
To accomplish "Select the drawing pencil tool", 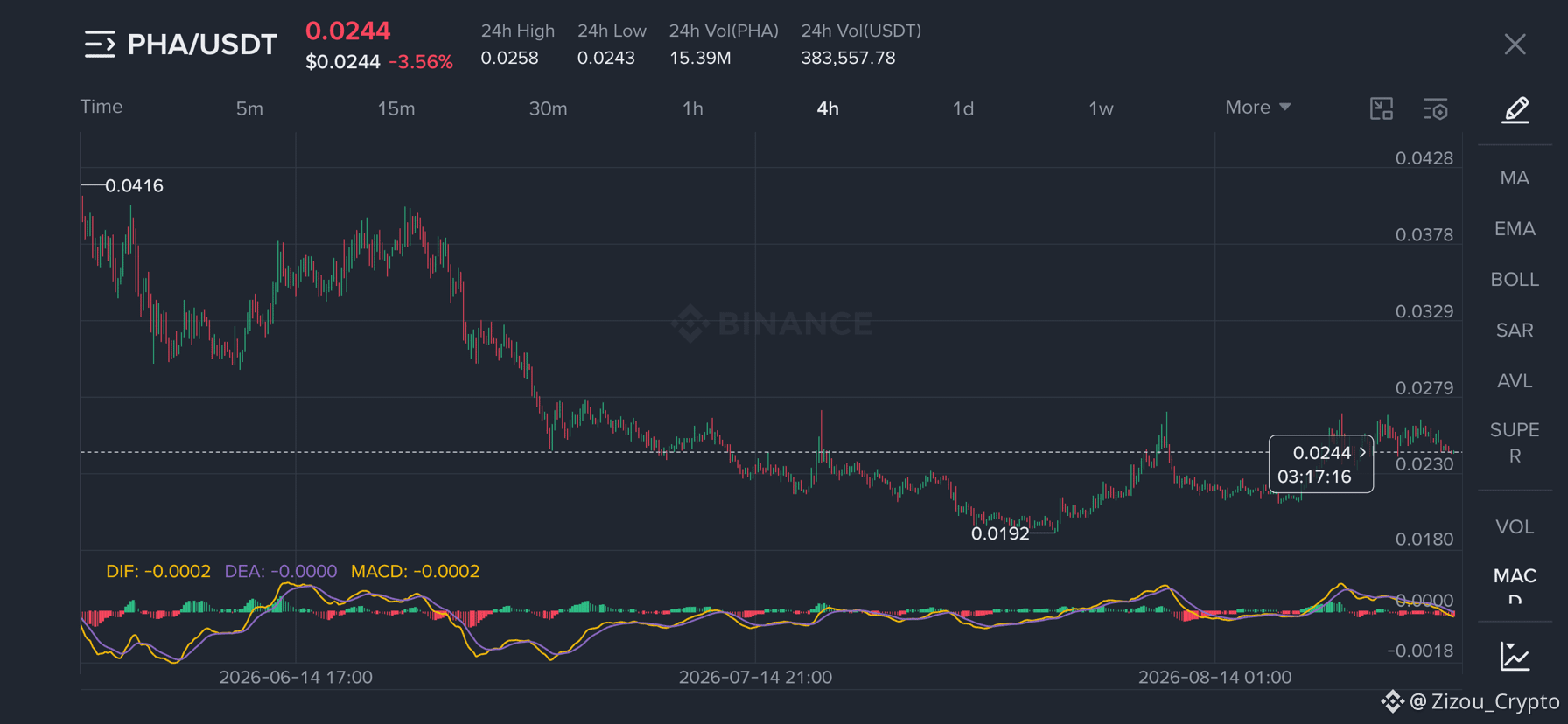I will [1515, 110].
